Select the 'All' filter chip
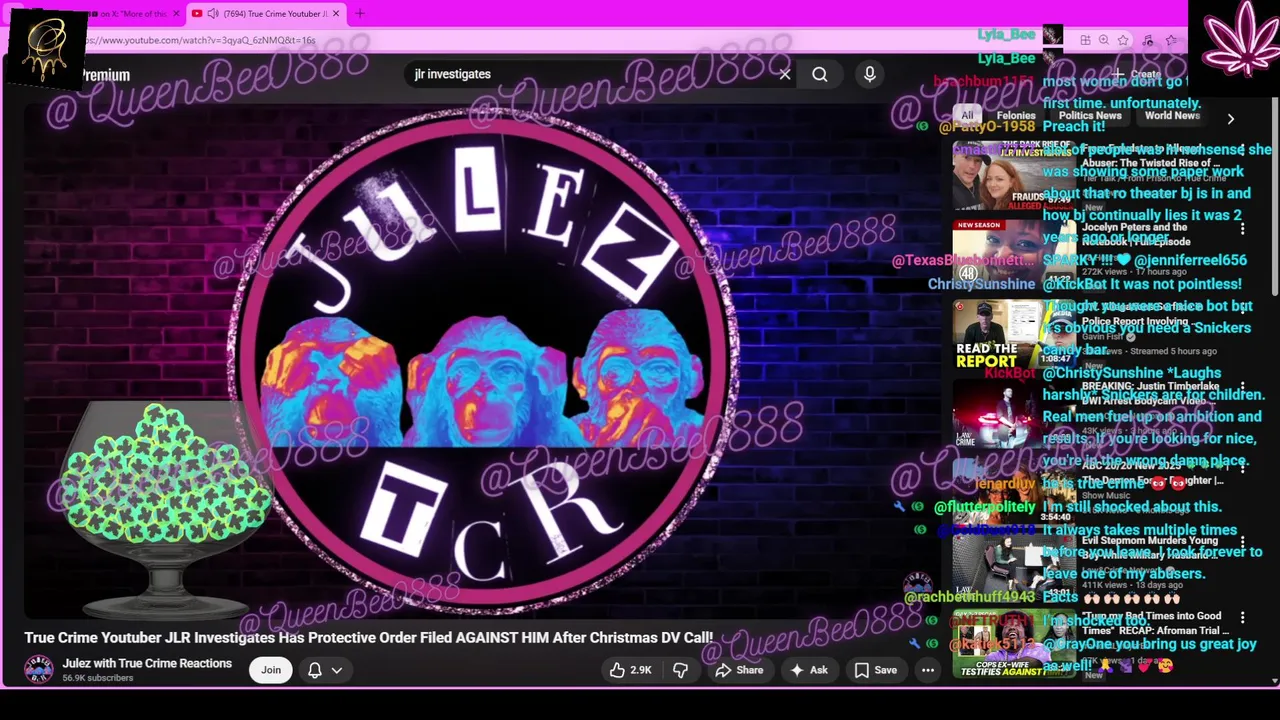The height and width of the screenshot is (720, 1280). tap(967, 116)
